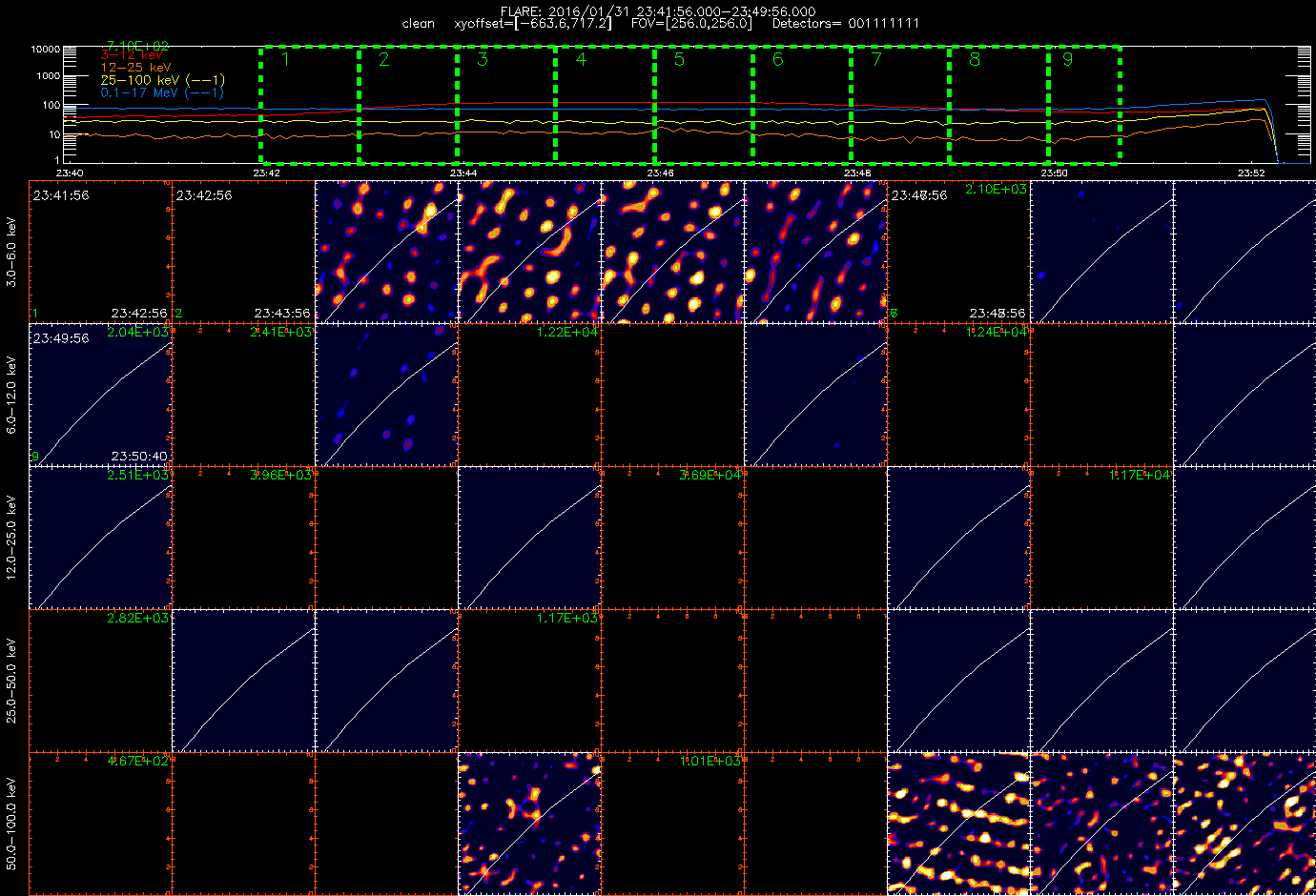This screenshot has width=1316, height=896.
Task: Click the 2.04E+03 peak value label
Action: (138, 333)
